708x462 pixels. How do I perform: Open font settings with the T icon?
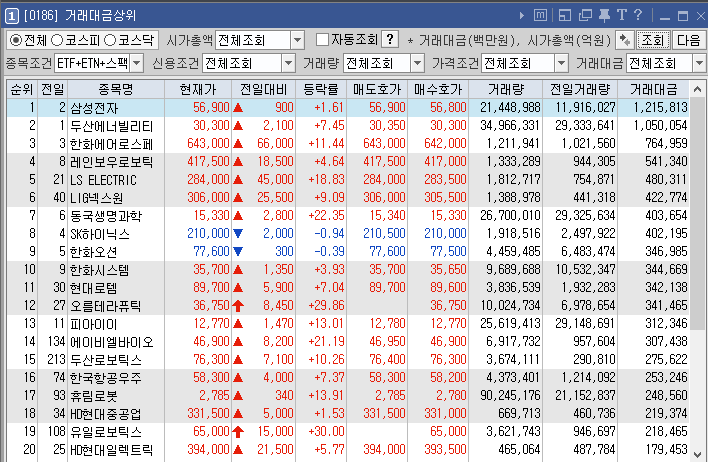pyautogui.click(x=622, y=15)
